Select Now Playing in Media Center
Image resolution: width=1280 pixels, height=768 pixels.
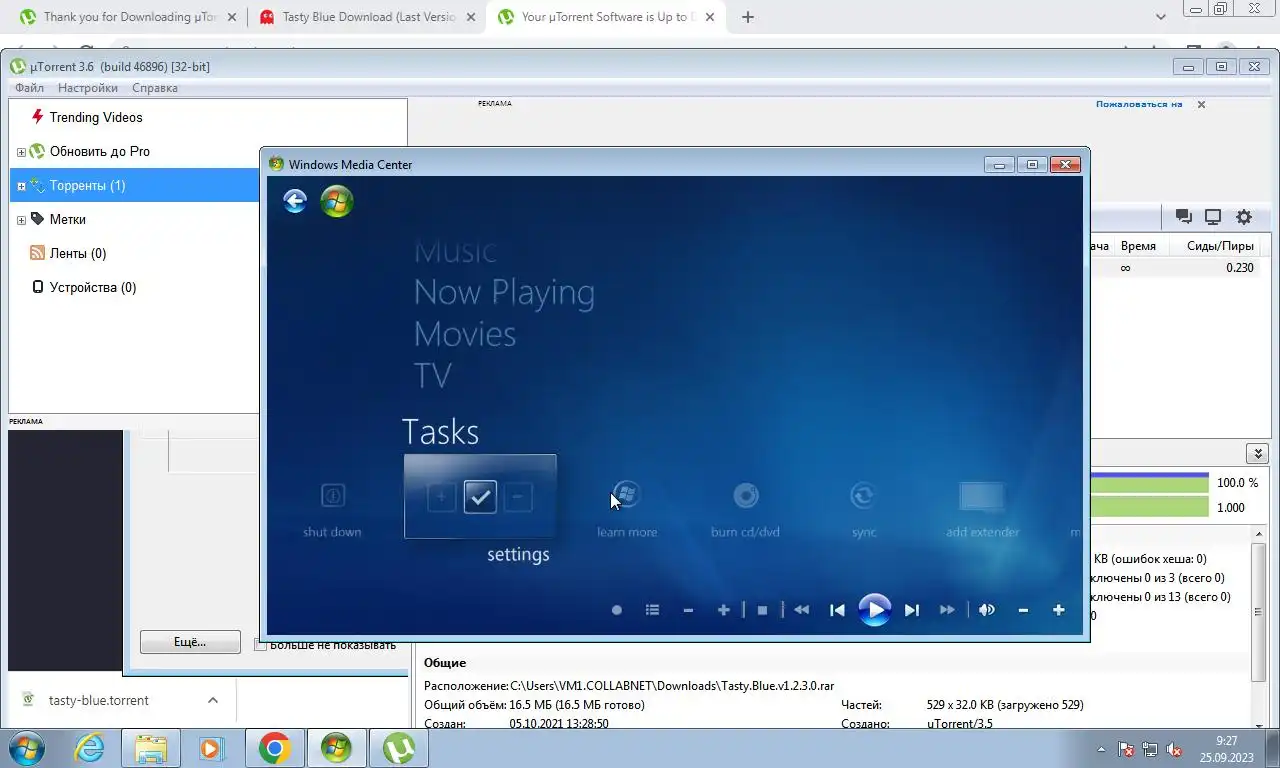pos(504,292)
